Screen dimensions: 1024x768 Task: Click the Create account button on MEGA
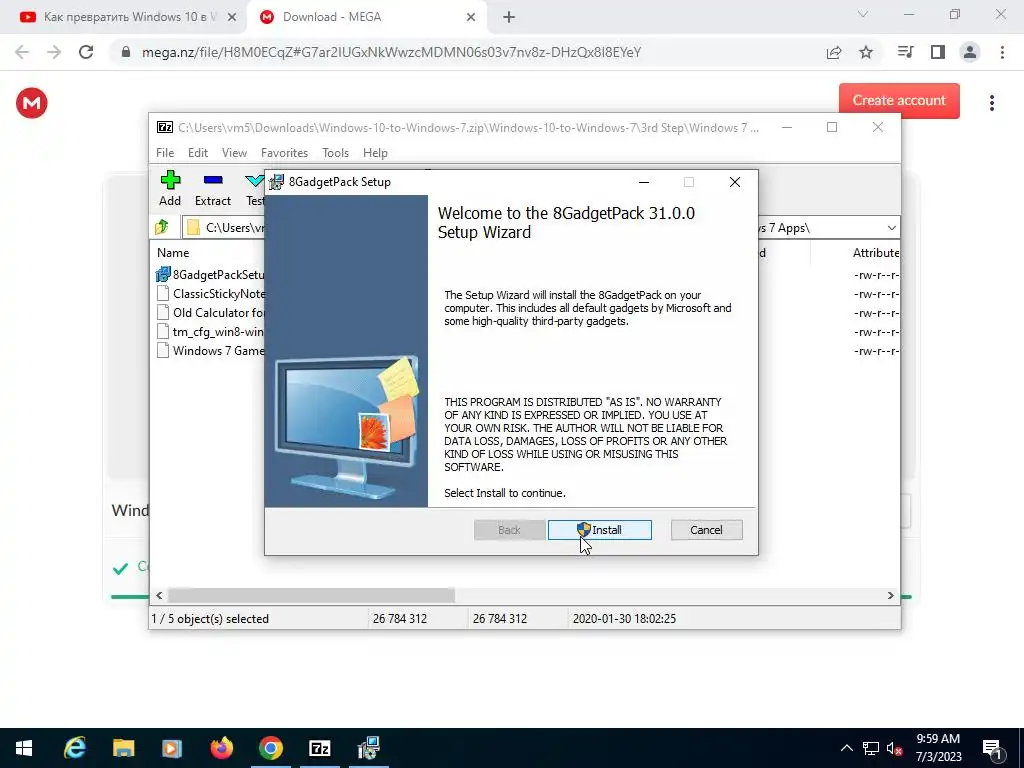(x=899, y=101)
